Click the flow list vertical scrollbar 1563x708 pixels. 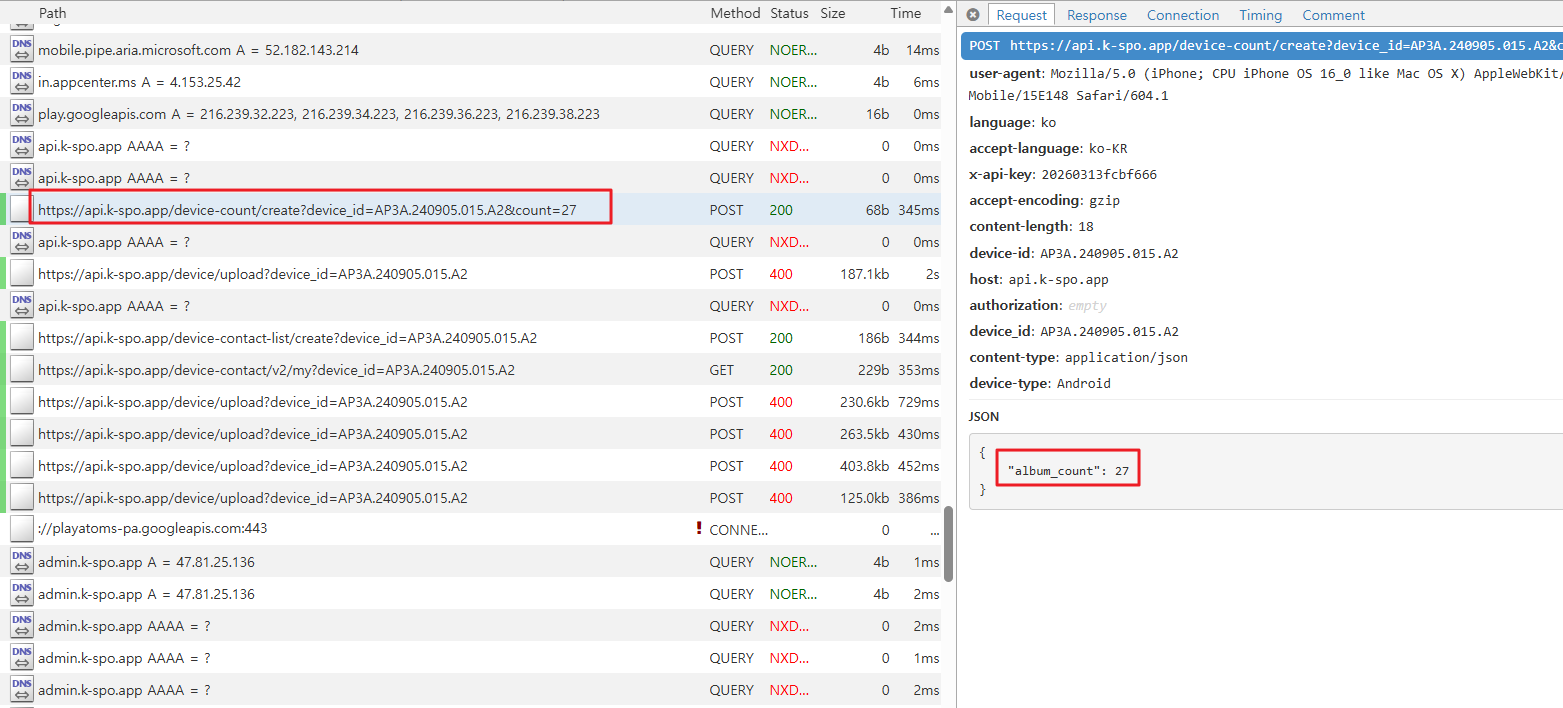coord(948,545)
